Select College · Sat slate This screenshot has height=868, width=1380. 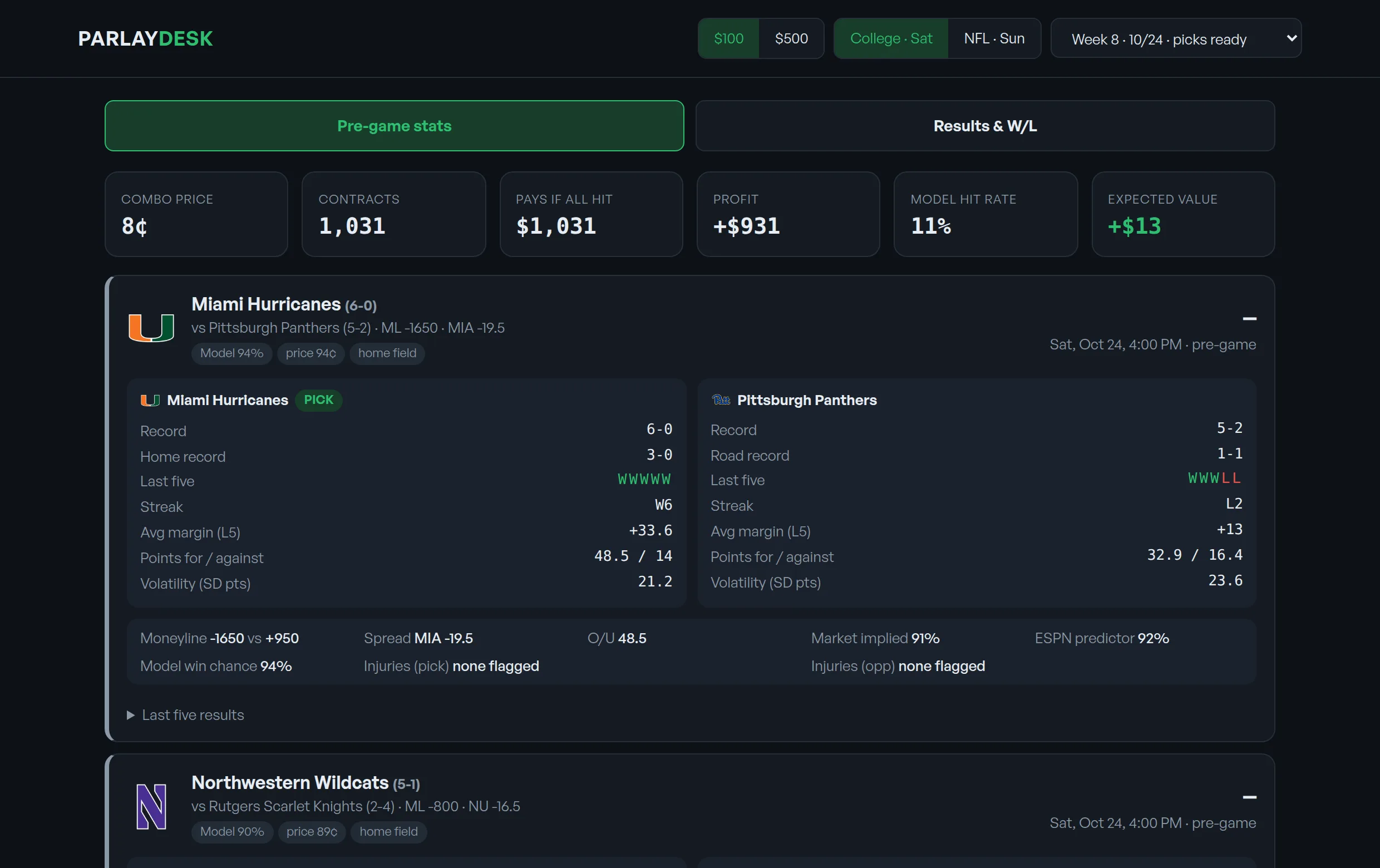click(x=890, y=38)
